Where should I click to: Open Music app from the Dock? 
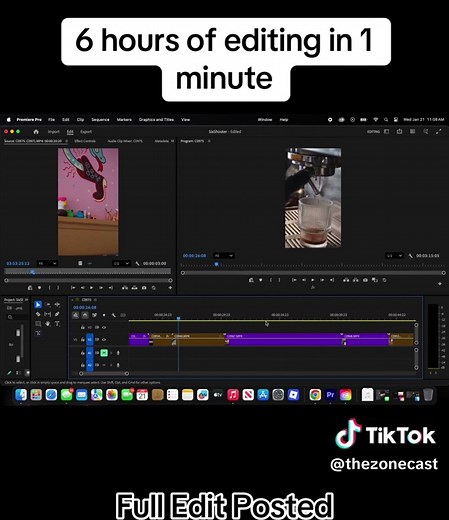(x=233, y=395)
